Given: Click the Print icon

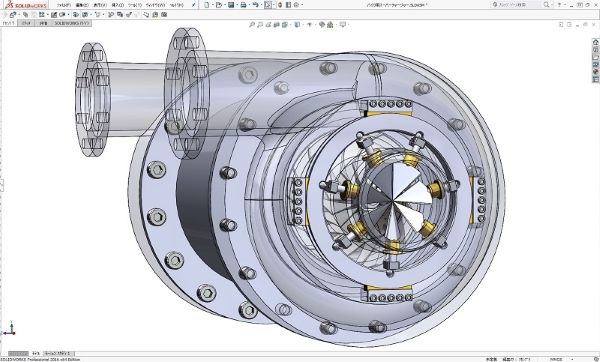Looking at the screenshot, I should 243,5.
